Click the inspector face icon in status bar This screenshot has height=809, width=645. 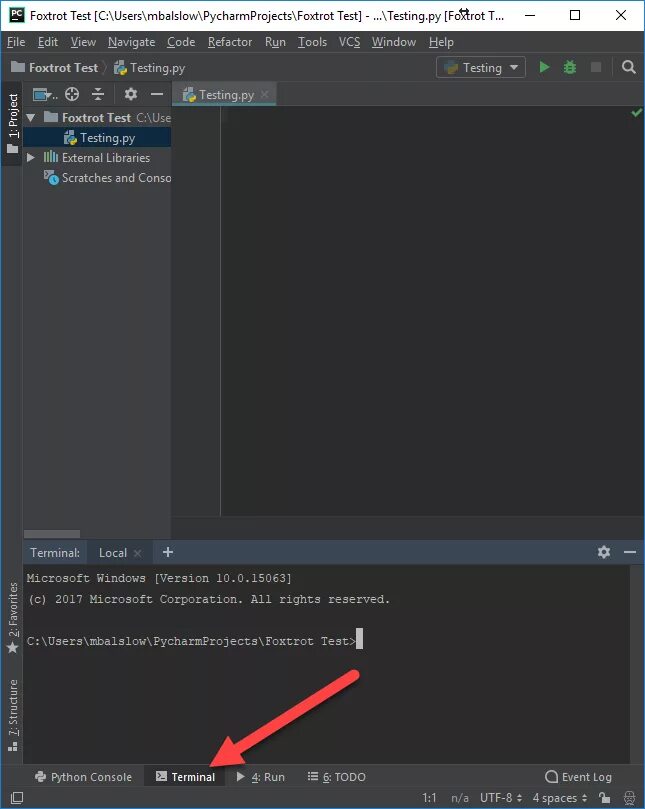coord(630,798)
